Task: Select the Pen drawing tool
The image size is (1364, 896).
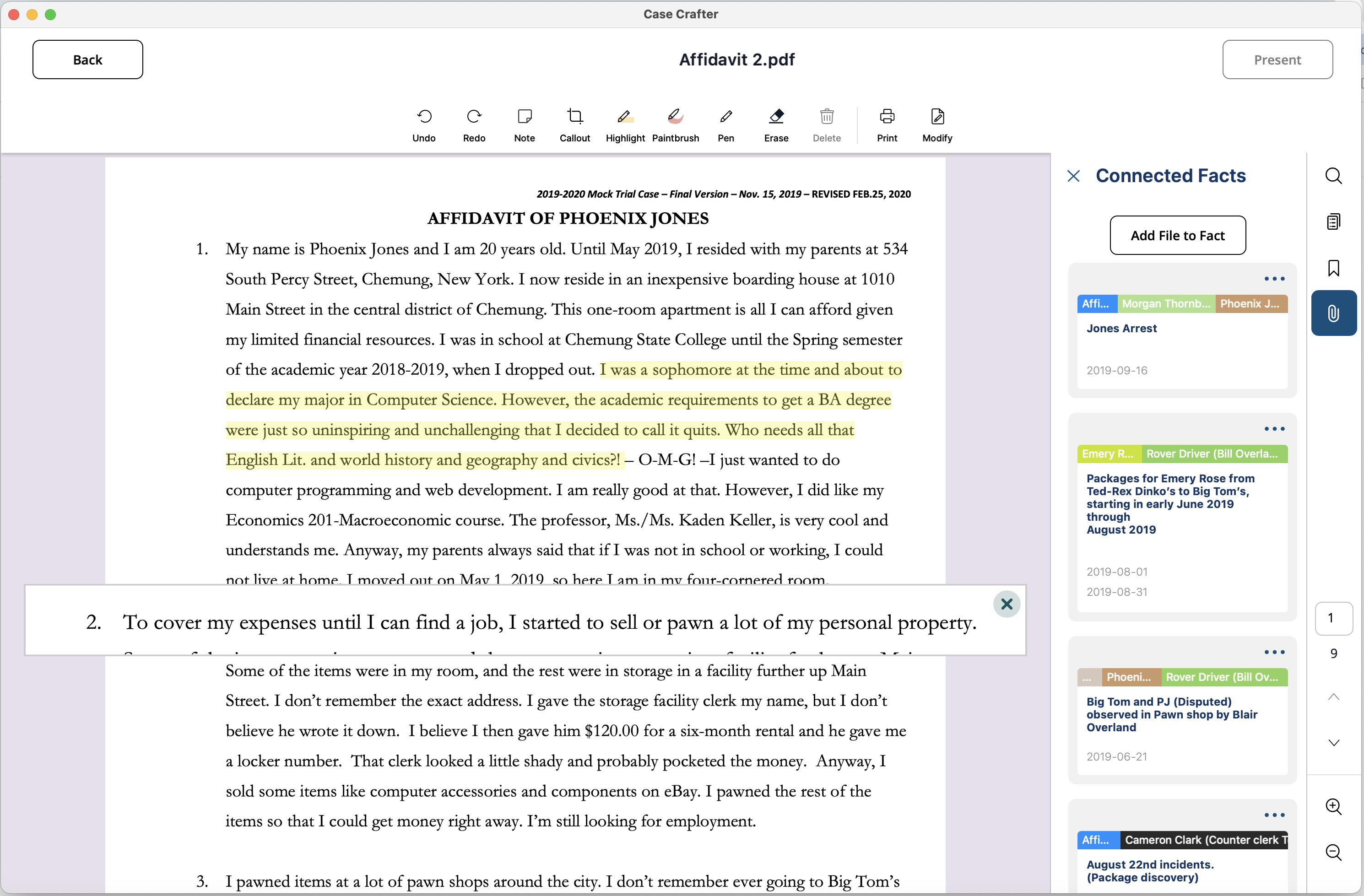Action: (725, 125)
